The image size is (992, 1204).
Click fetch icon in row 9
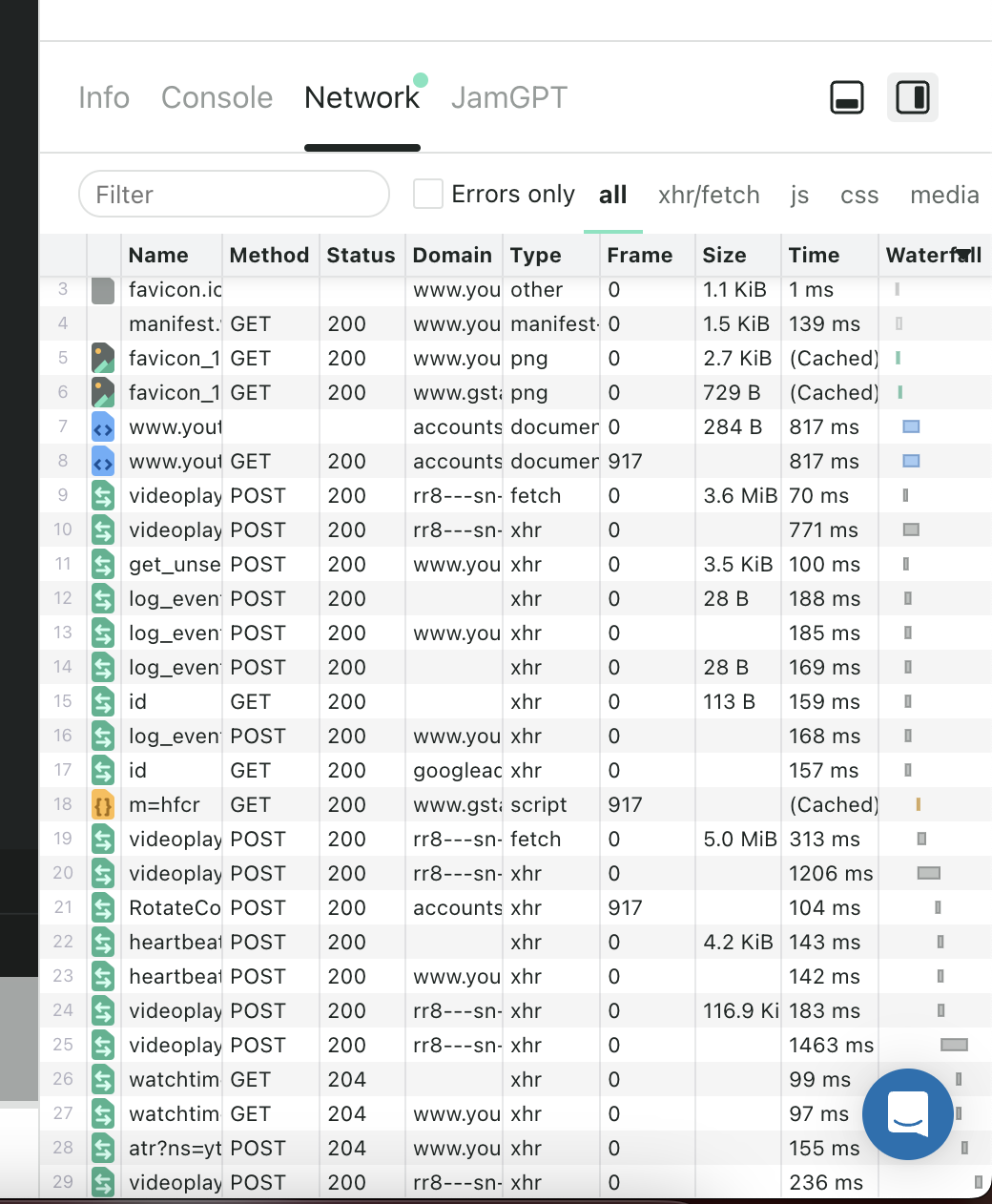point(103,496)
